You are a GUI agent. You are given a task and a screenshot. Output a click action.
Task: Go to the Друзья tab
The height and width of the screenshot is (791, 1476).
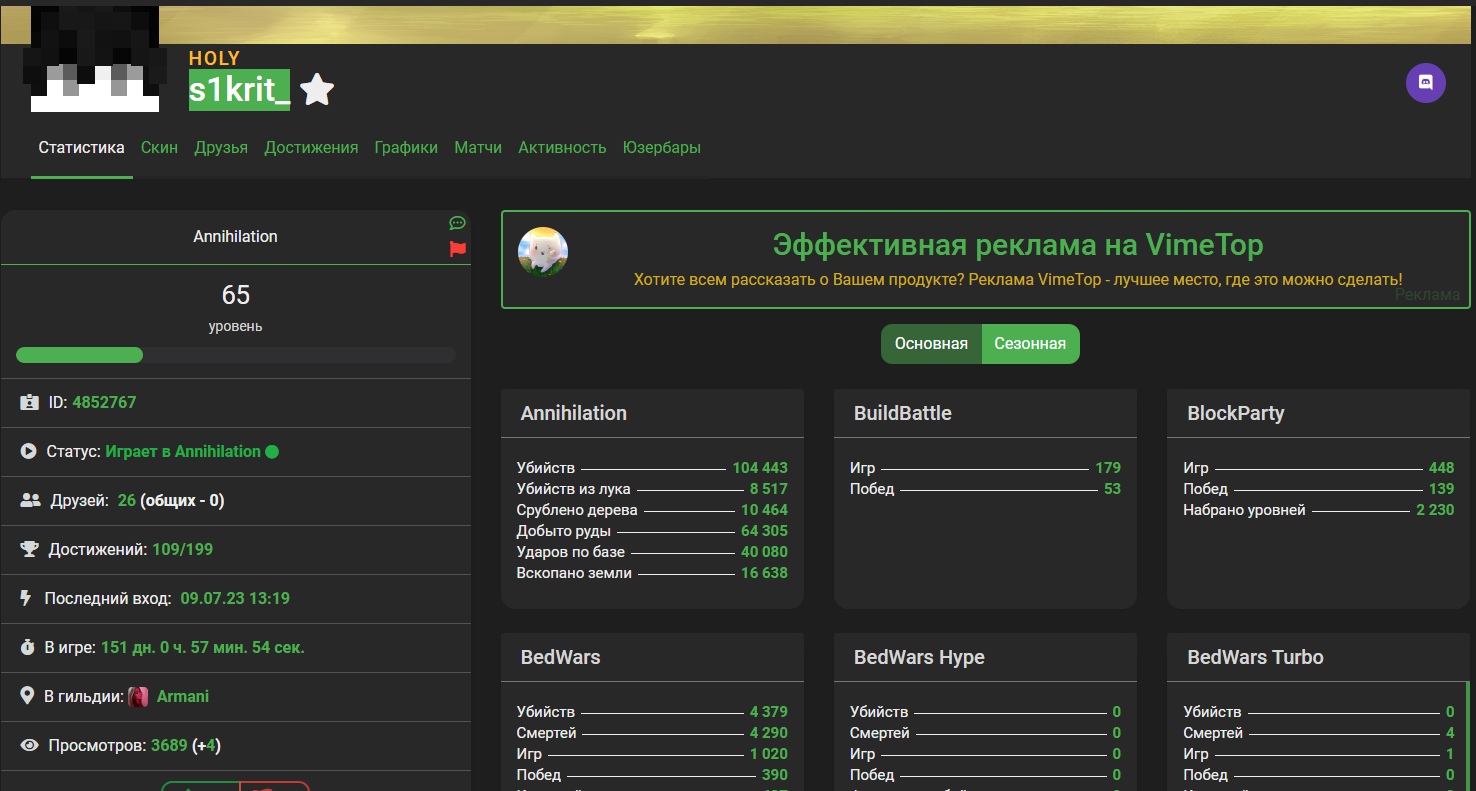[221, 148]
